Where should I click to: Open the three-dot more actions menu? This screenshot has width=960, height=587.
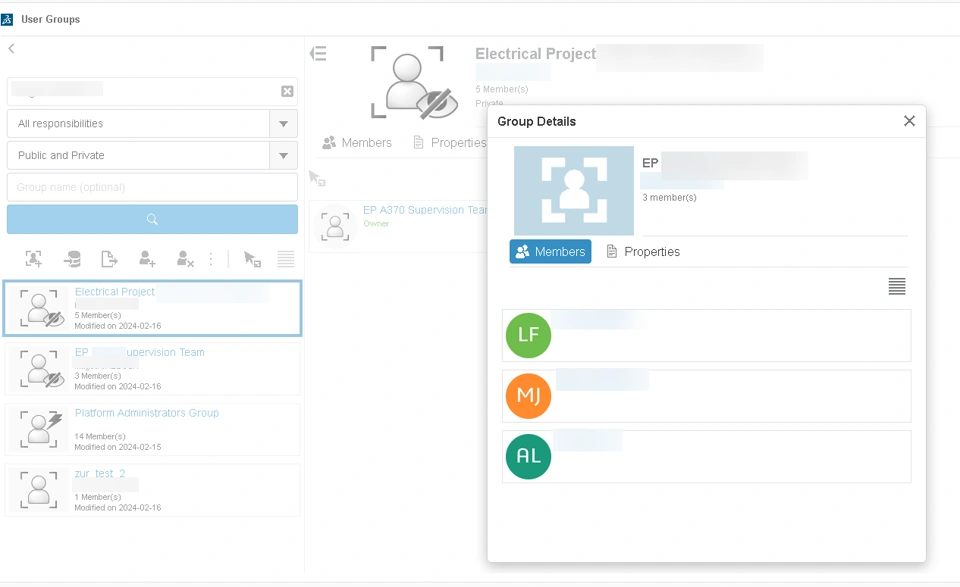click(211, 260)
